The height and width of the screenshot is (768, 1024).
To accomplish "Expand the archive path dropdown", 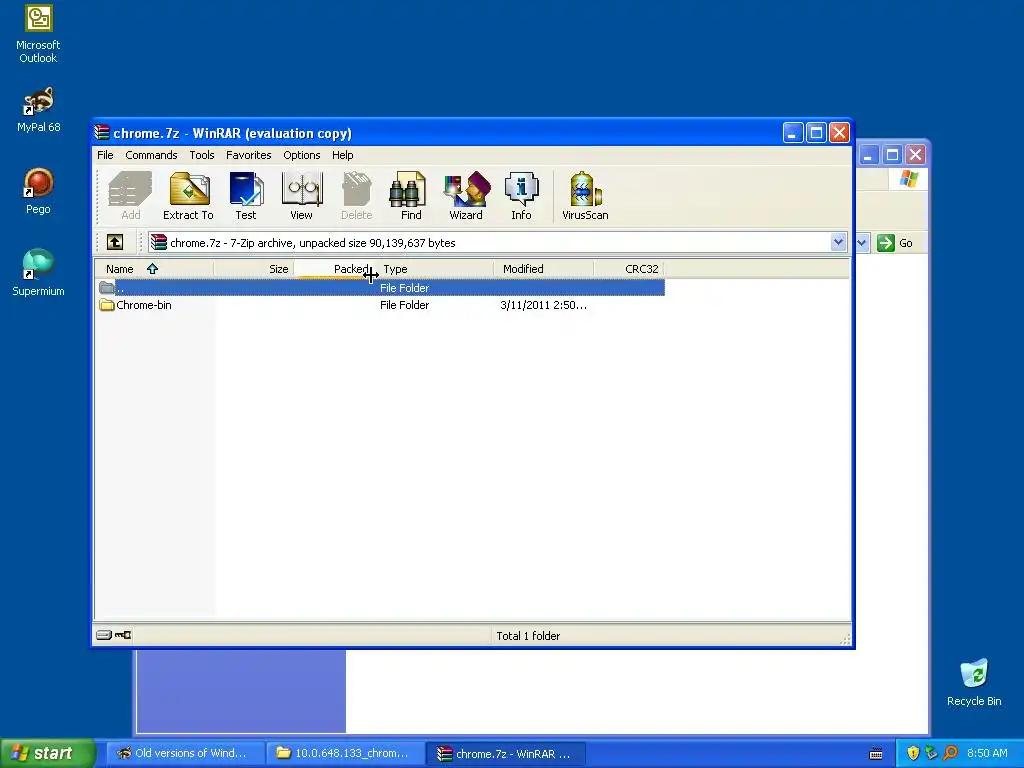I will tap(838, 242).
